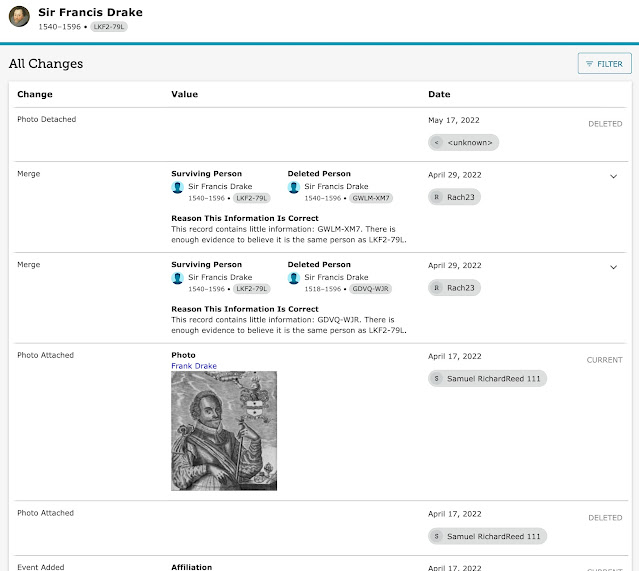Open Rach23 chip on GWLM-XM7 merge
Viewport: 639px width, 571px height.
coord(454,197)
